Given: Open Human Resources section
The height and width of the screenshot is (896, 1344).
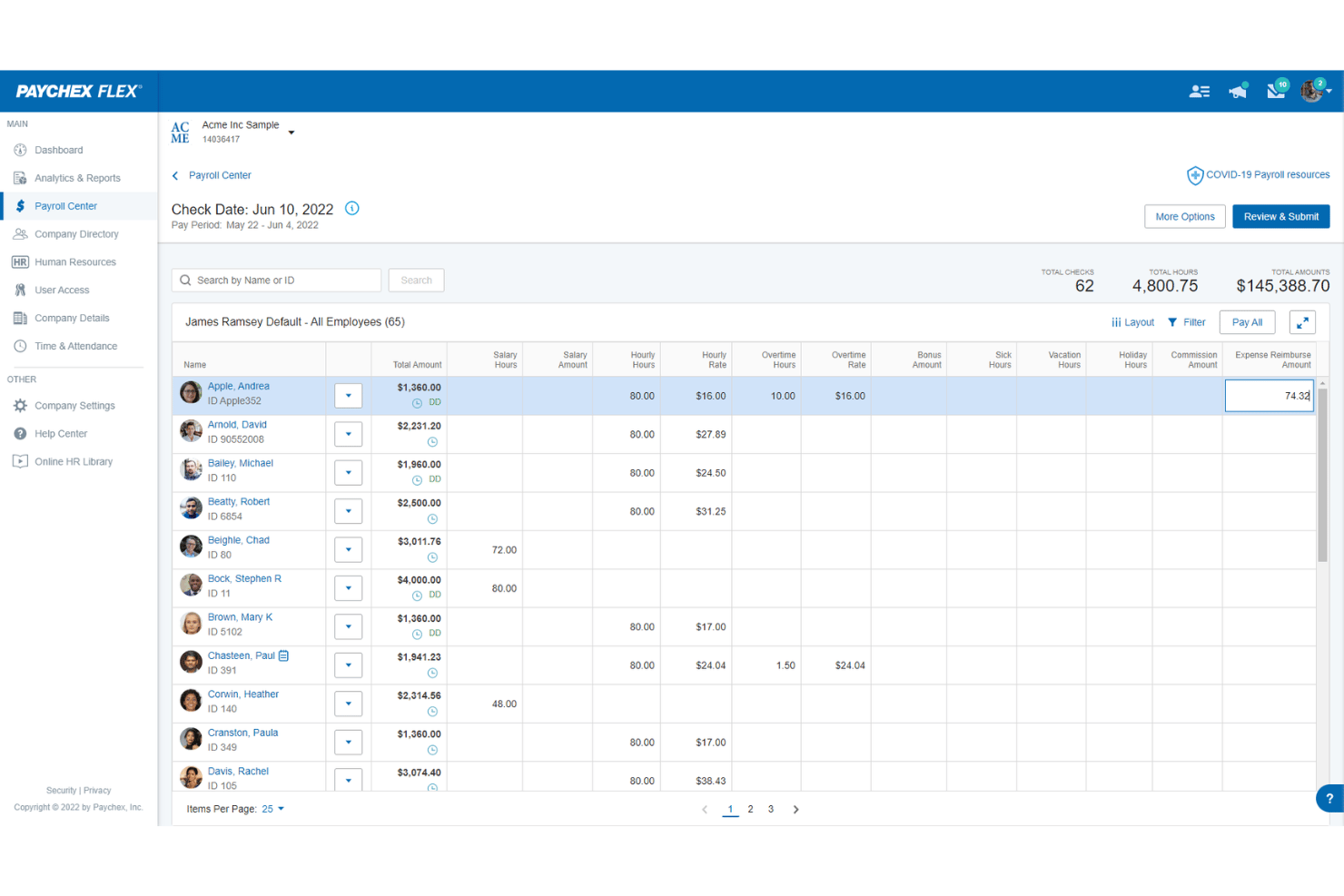Looking at the screenshot, I should click(75, 262).
